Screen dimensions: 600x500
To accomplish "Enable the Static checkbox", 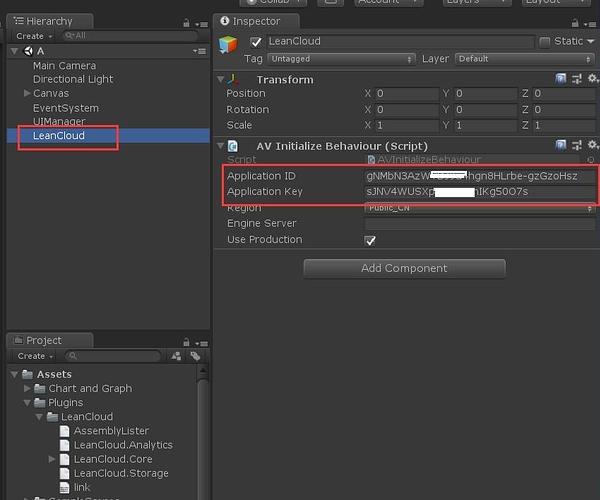I will (x=545, y=41).
